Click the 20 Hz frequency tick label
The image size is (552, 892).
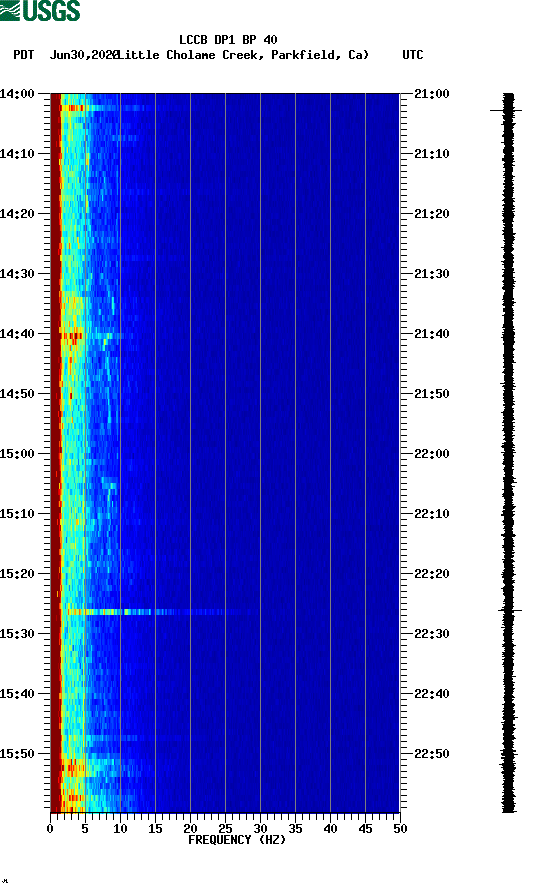[190, 829]
